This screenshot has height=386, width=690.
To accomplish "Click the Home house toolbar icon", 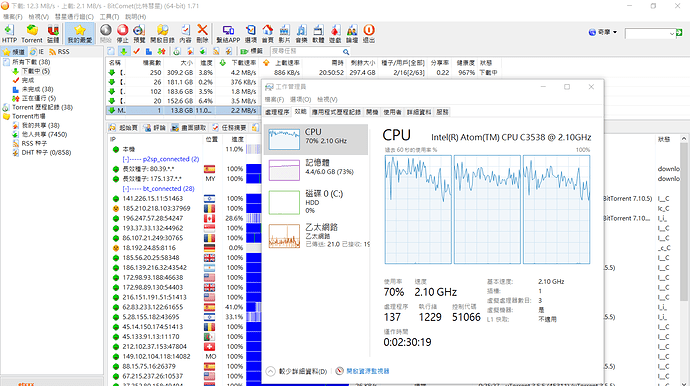I will pyautogui.click(x=268, y=34).
